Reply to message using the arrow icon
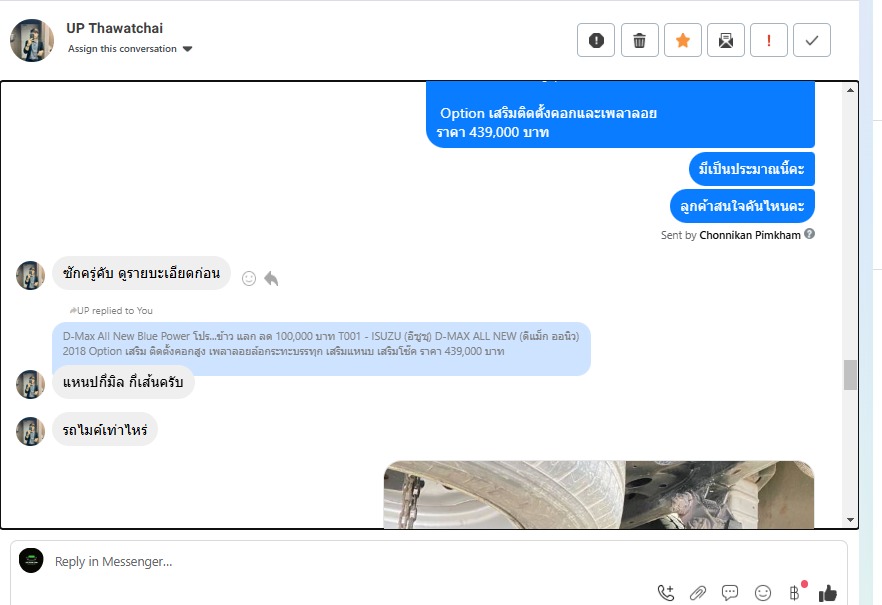This screenshot has width=882, height=605. (x=271, y=278)
